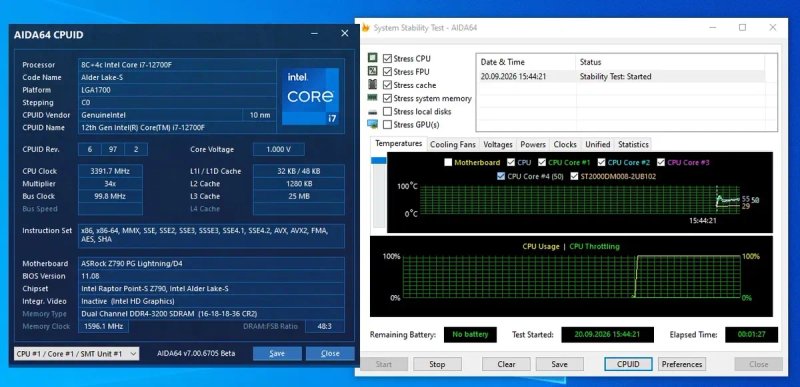The width and height of the screenshot is (800, 387).
Task: Click the Instruction Set text box
Action: (211, 236)
